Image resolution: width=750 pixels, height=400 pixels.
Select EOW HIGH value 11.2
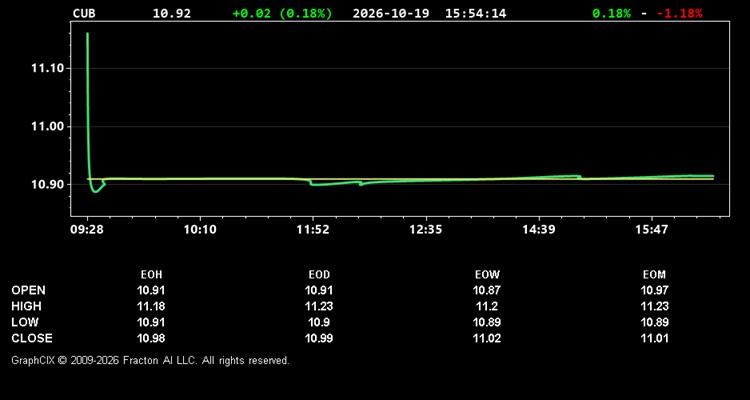(x=487, y=306)
